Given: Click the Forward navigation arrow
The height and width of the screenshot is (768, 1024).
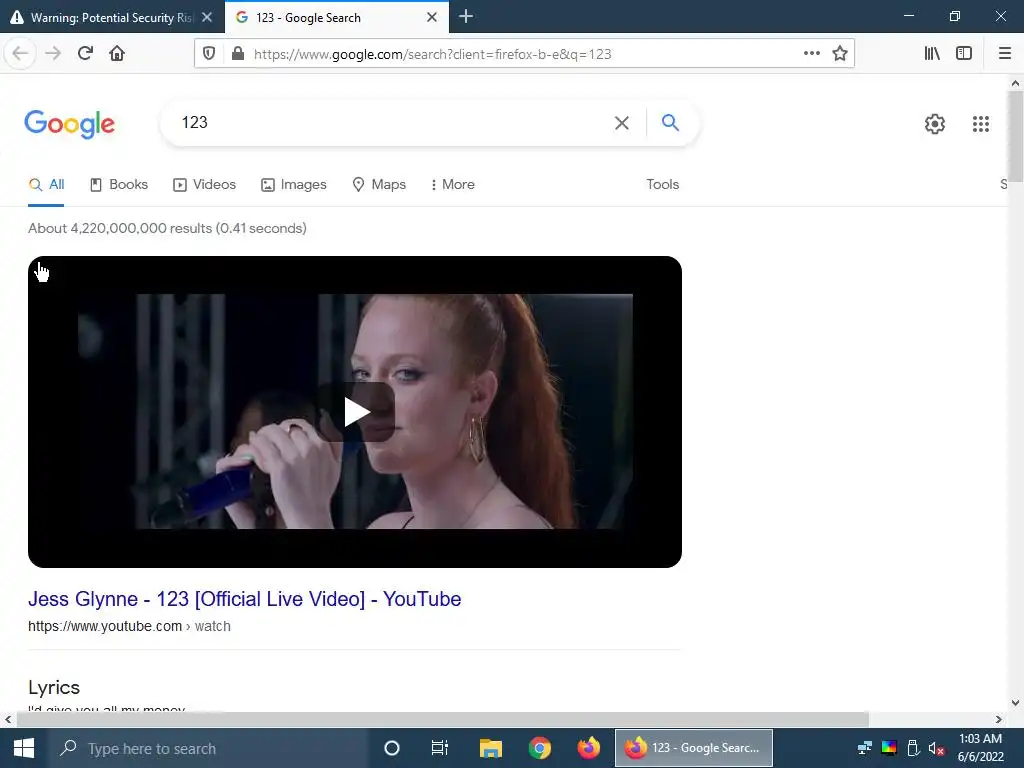Looking at the screenshot, I should [x=53, y=54].
